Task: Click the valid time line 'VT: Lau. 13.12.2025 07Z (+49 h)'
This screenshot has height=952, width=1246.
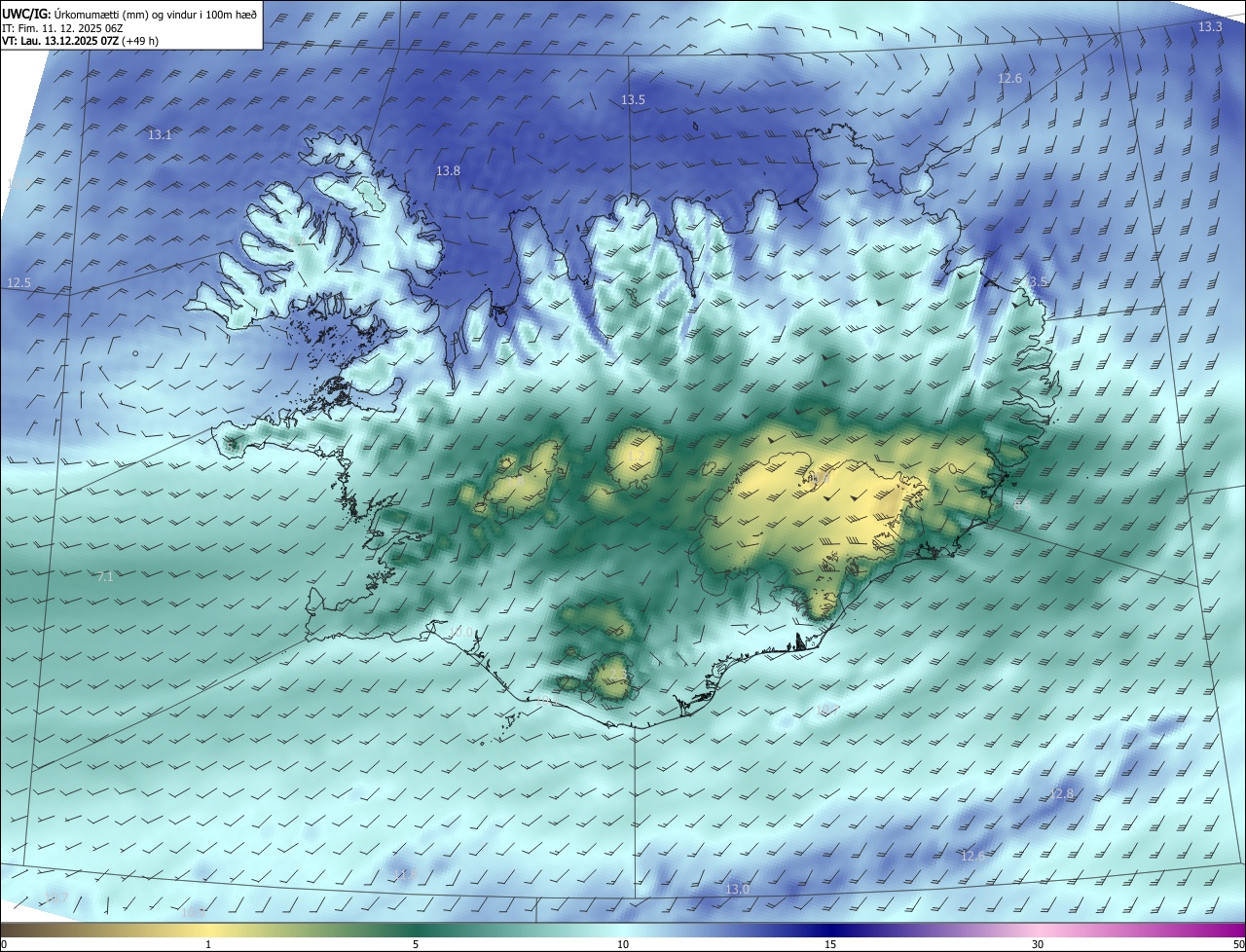Action: 80,41
